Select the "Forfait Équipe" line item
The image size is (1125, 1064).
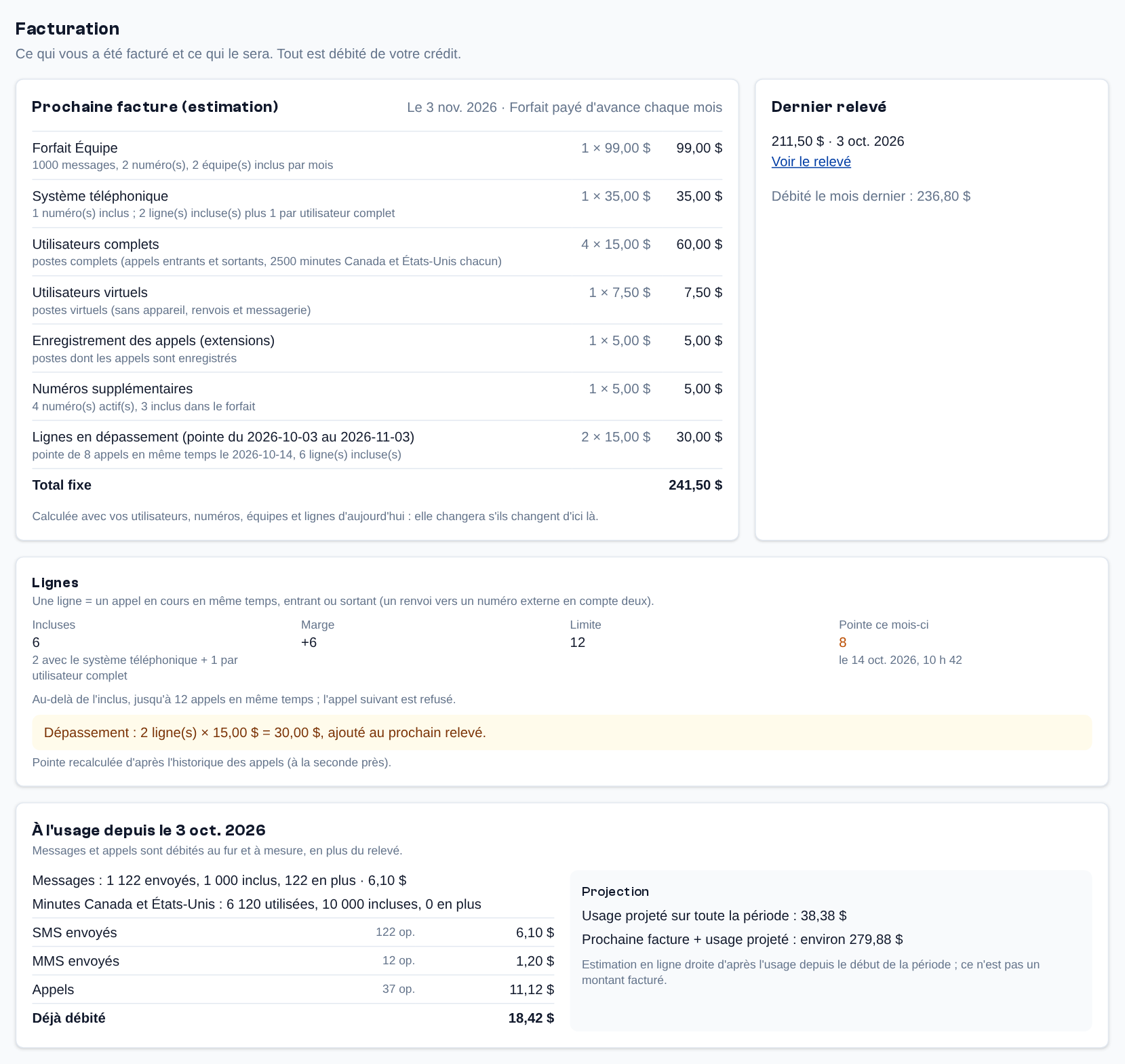(x=377, y=155)
